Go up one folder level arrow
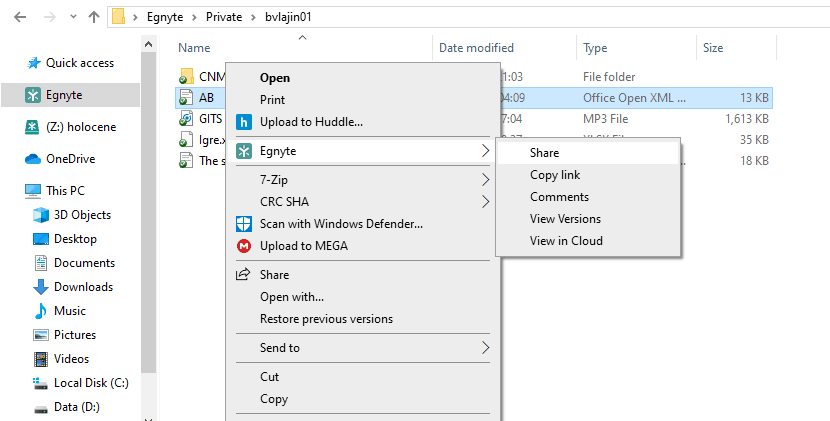830x421 pixels. coord(94,17)
